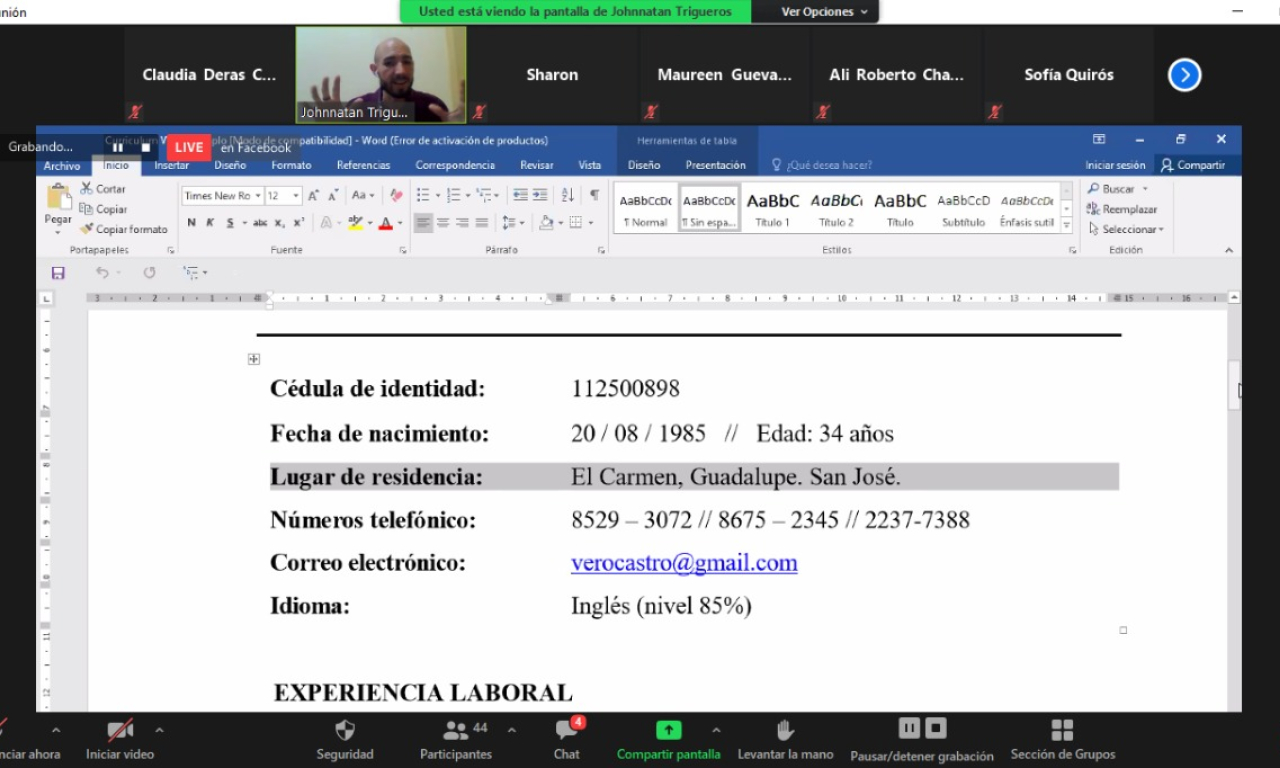The image size is (1280, 768).
Task: Toggle bold formatting (N) button
Action: pyautogui.click(x=192, y=223)
